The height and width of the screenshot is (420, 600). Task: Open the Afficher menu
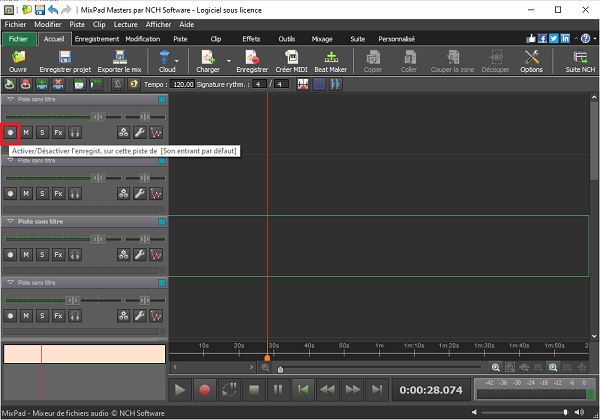click(158, 24)
